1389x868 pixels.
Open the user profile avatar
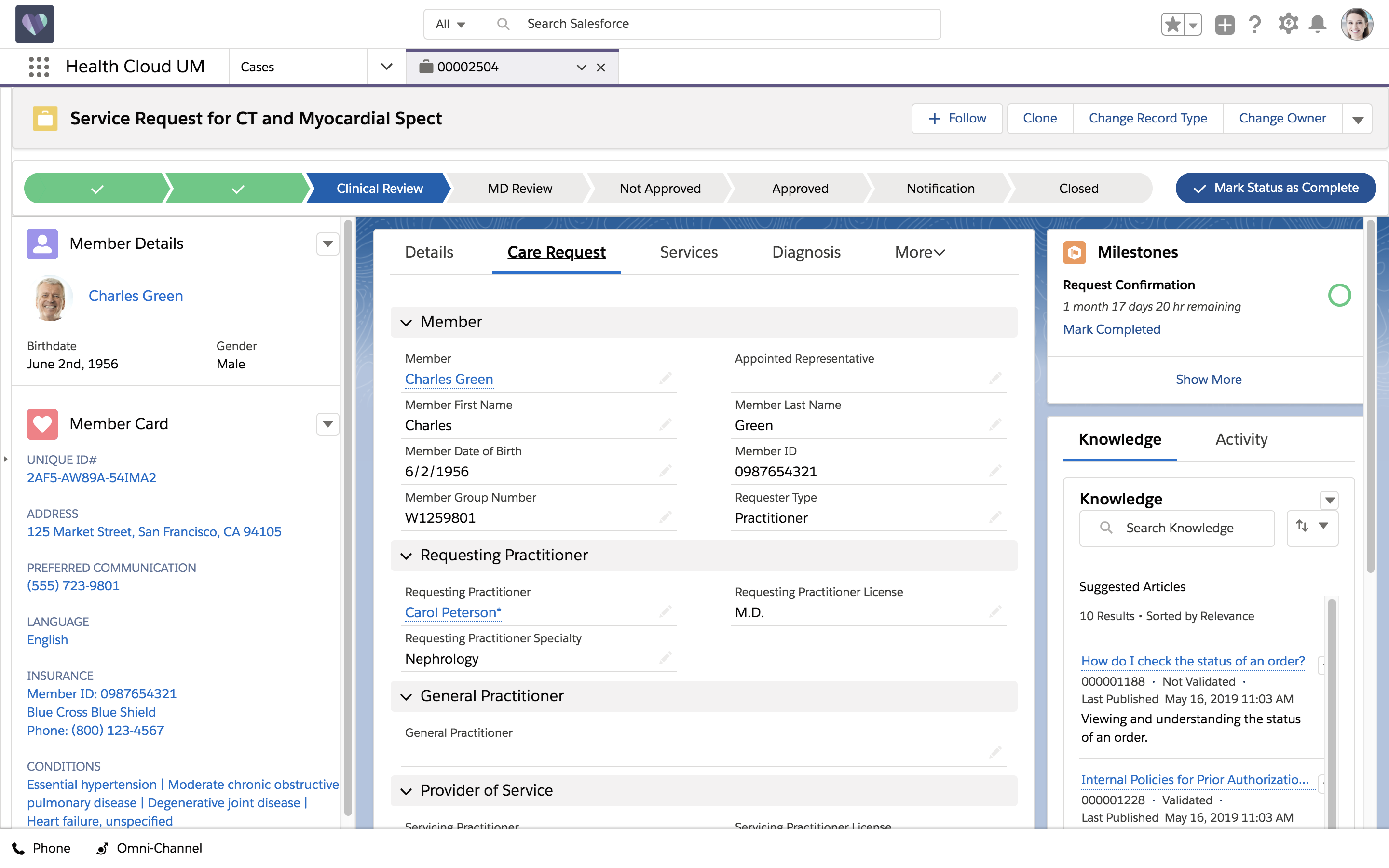point(1356,24)
